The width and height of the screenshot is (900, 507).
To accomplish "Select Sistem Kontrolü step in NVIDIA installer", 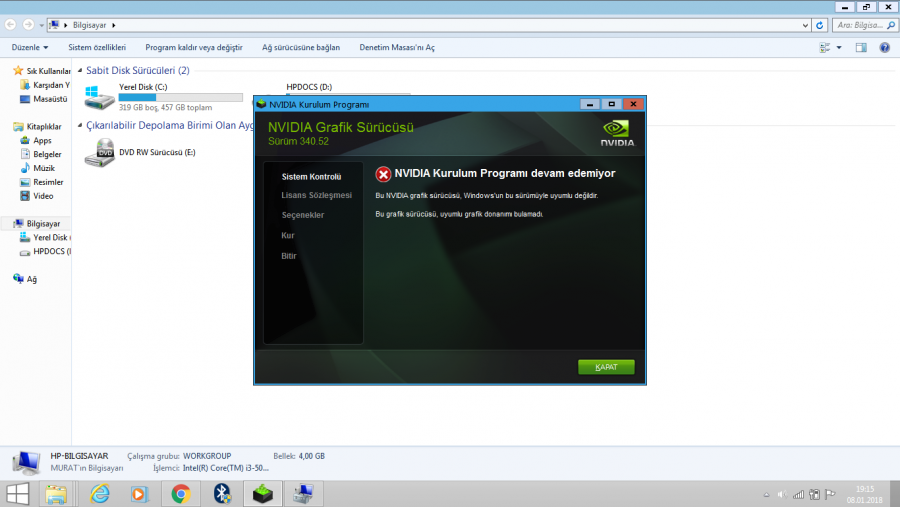I will tap(311, 177).
